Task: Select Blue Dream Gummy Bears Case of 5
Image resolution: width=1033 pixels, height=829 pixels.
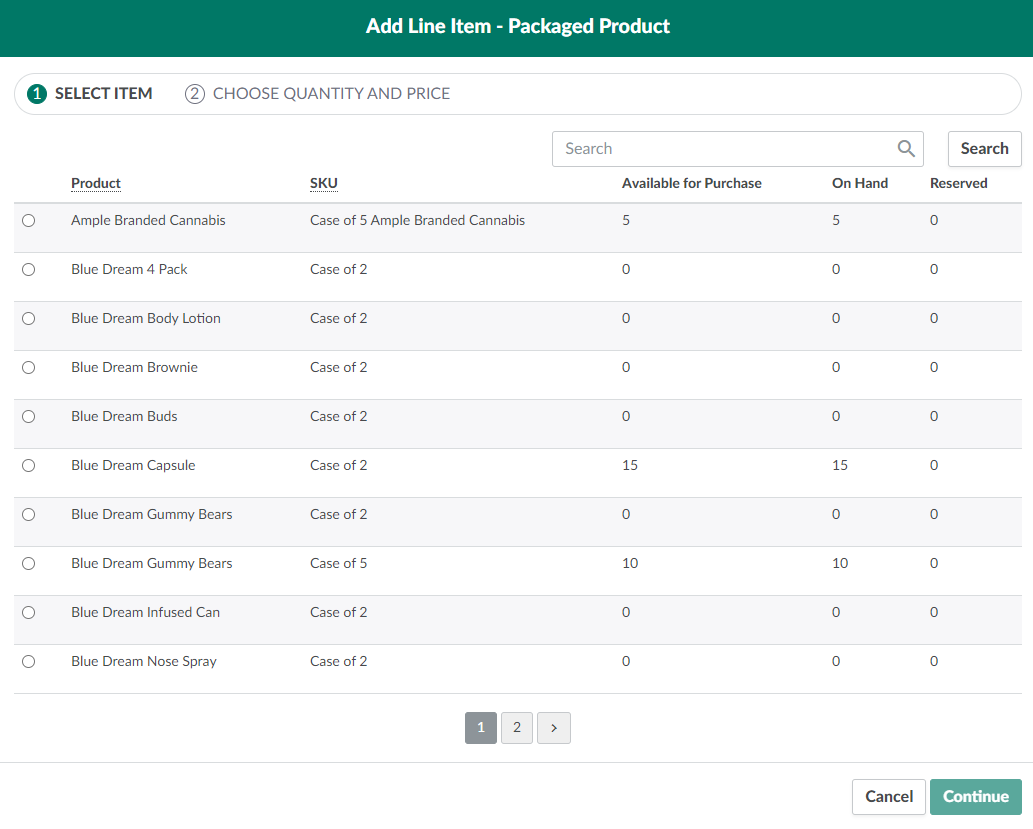Action: (x=28, y=564)
